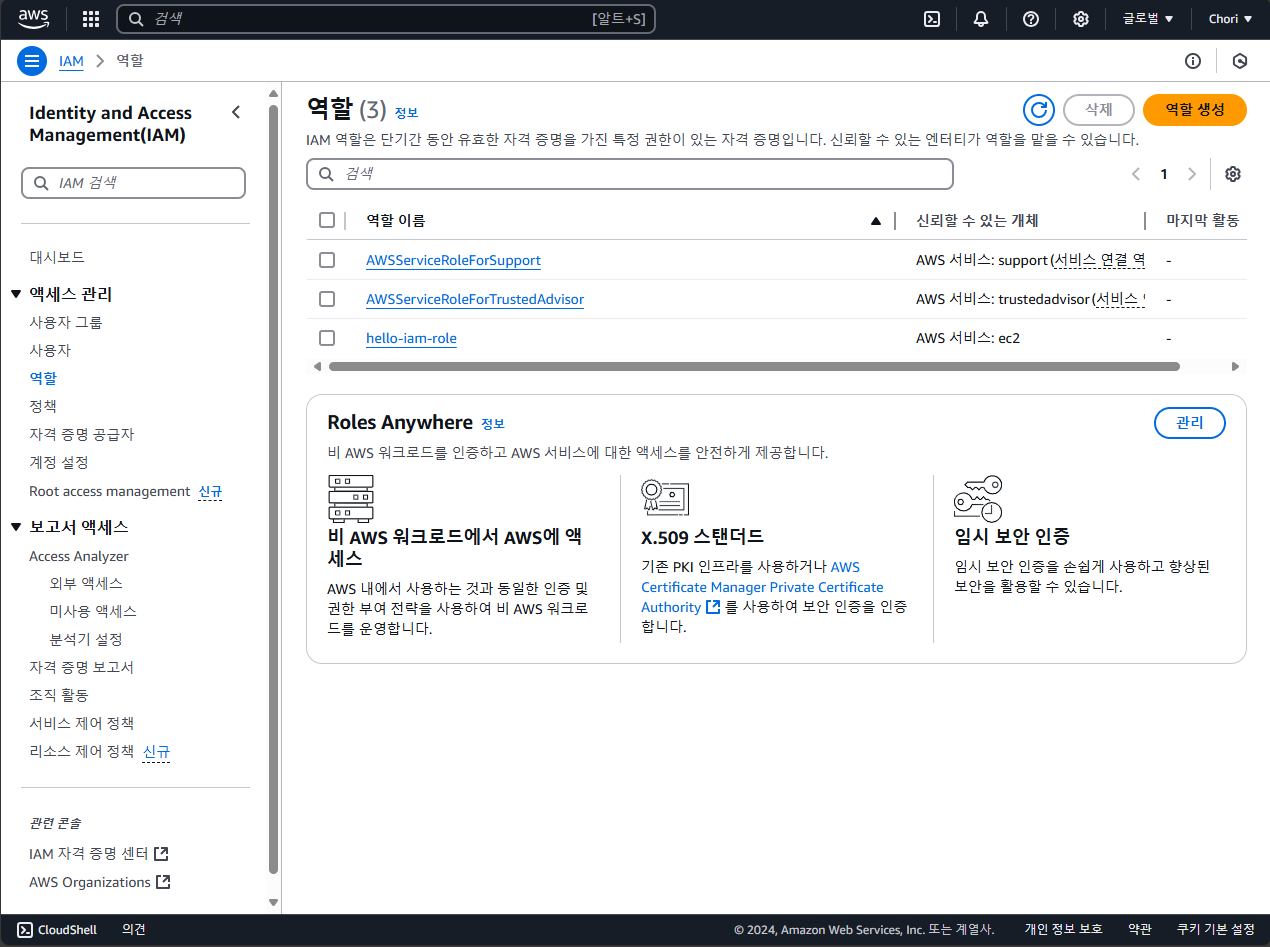Click the external link icon beside IAM 자격 증명 센터
The height and width of the screenshot is (947, 1270).
[x=161, y=854]
